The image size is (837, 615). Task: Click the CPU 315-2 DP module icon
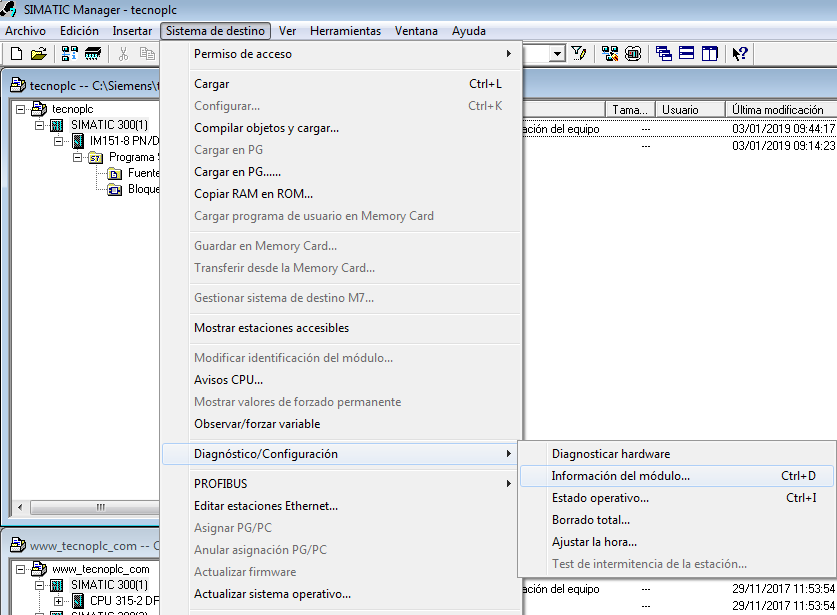pyautogui.click(x=78, y=601)
